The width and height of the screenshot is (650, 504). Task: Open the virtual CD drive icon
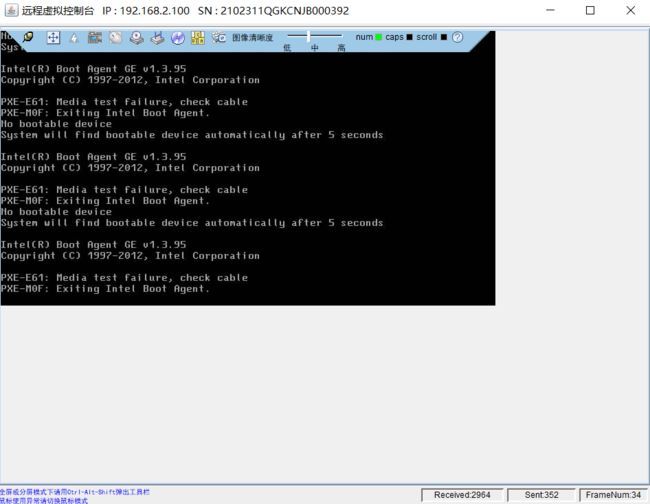point(136,38)
